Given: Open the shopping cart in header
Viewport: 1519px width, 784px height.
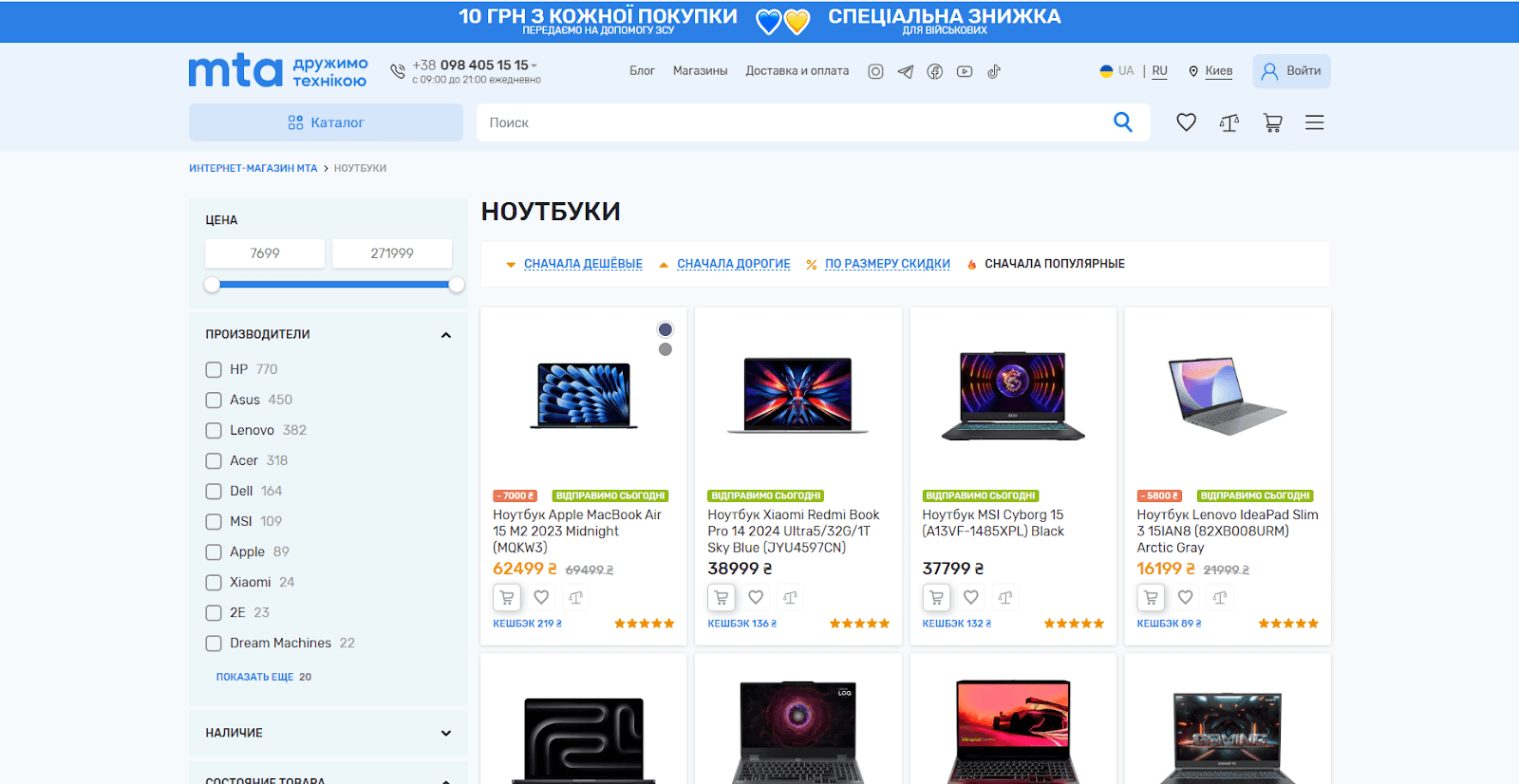Looking at the screenshot, I should click(1273, 122).
